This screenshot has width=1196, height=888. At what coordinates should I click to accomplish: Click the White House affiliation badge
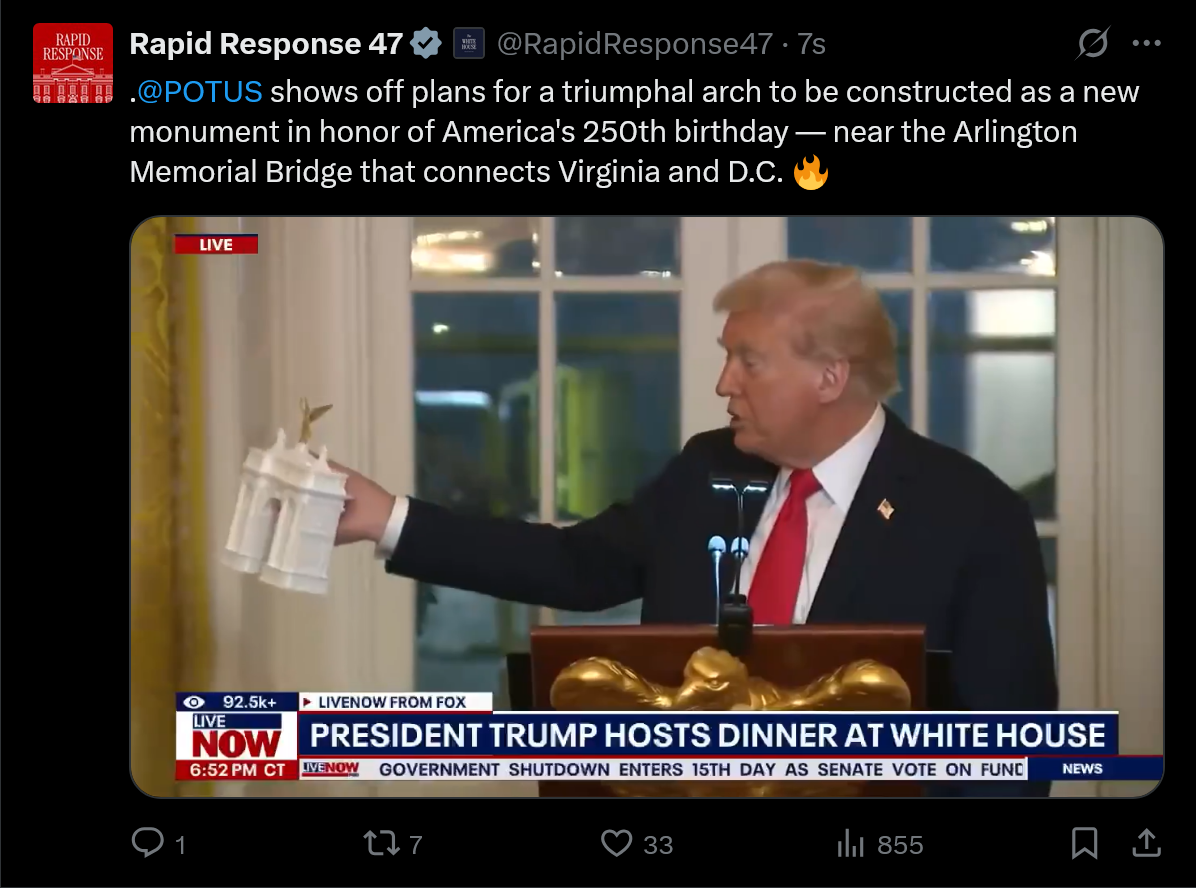469,43
